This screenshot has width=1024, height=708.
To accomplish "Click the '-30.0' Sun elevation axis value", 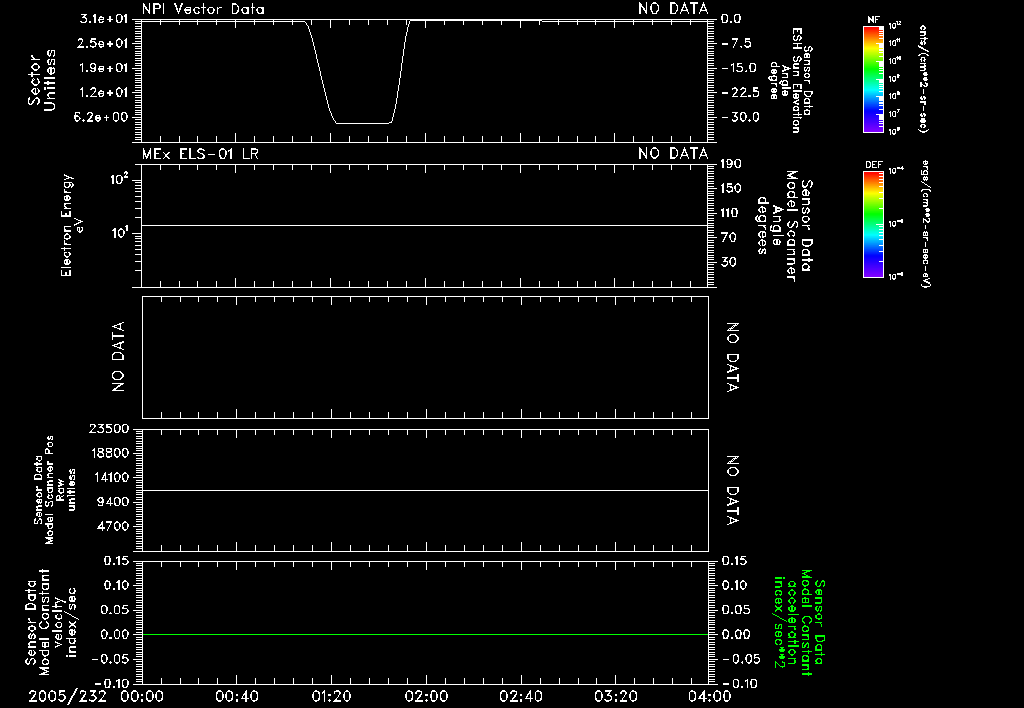I will click(741, 117).
